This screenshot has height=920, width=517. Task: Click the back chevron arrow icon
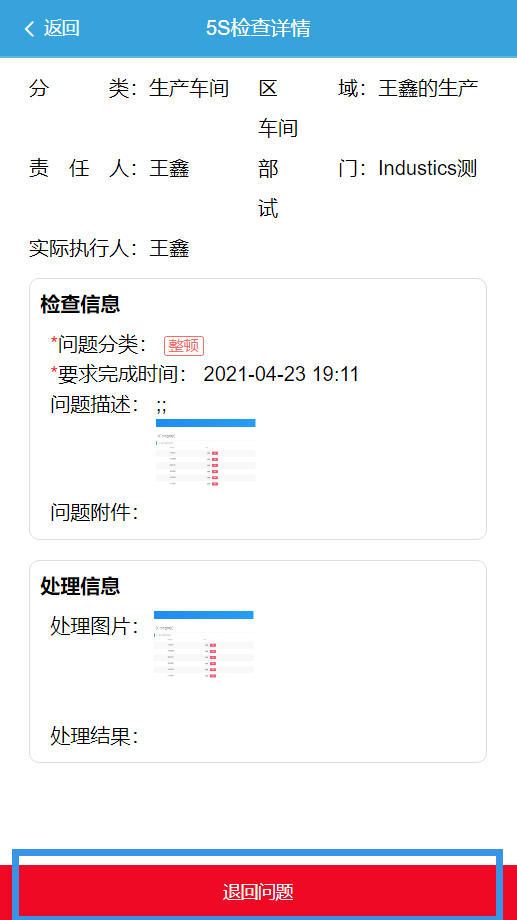(29, 28)
